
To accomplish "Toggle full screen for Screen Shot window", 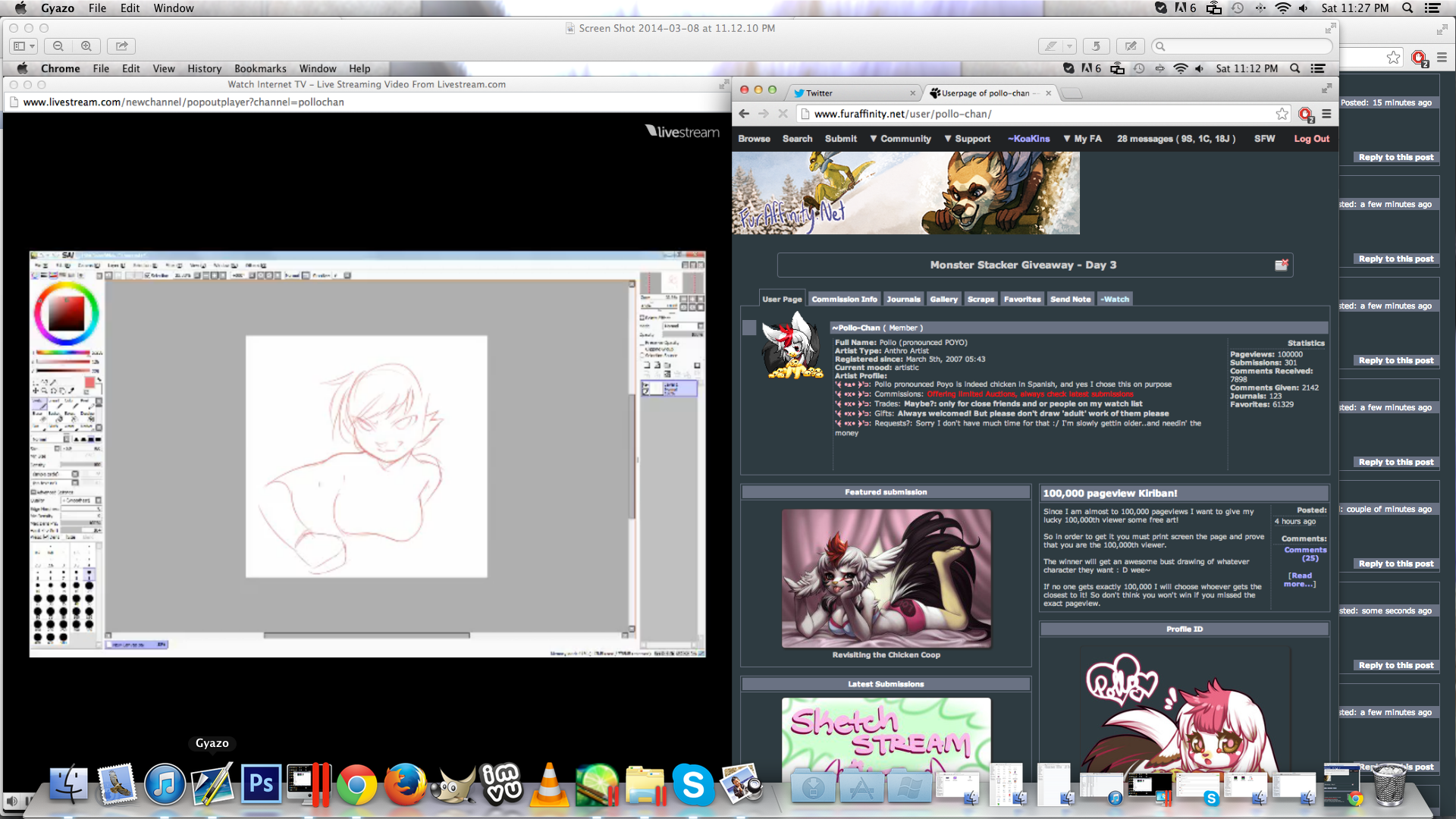I will tap(1330, 28).
